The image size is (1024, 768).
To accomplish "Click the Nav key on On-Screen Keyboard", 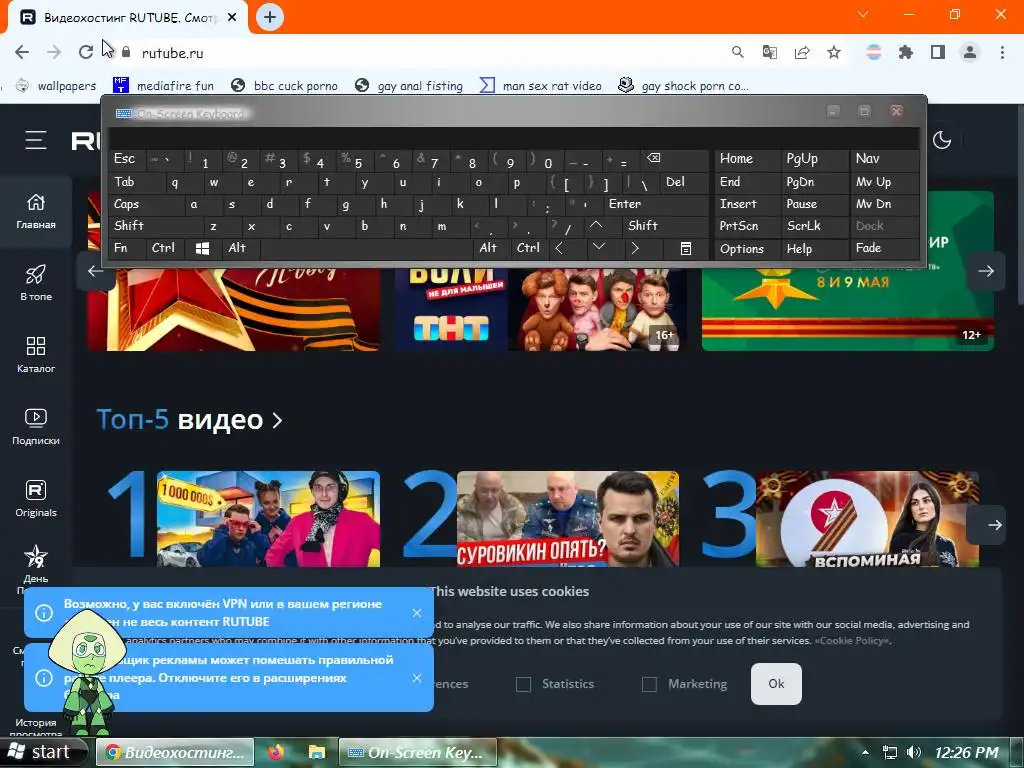I will point(884,159).
